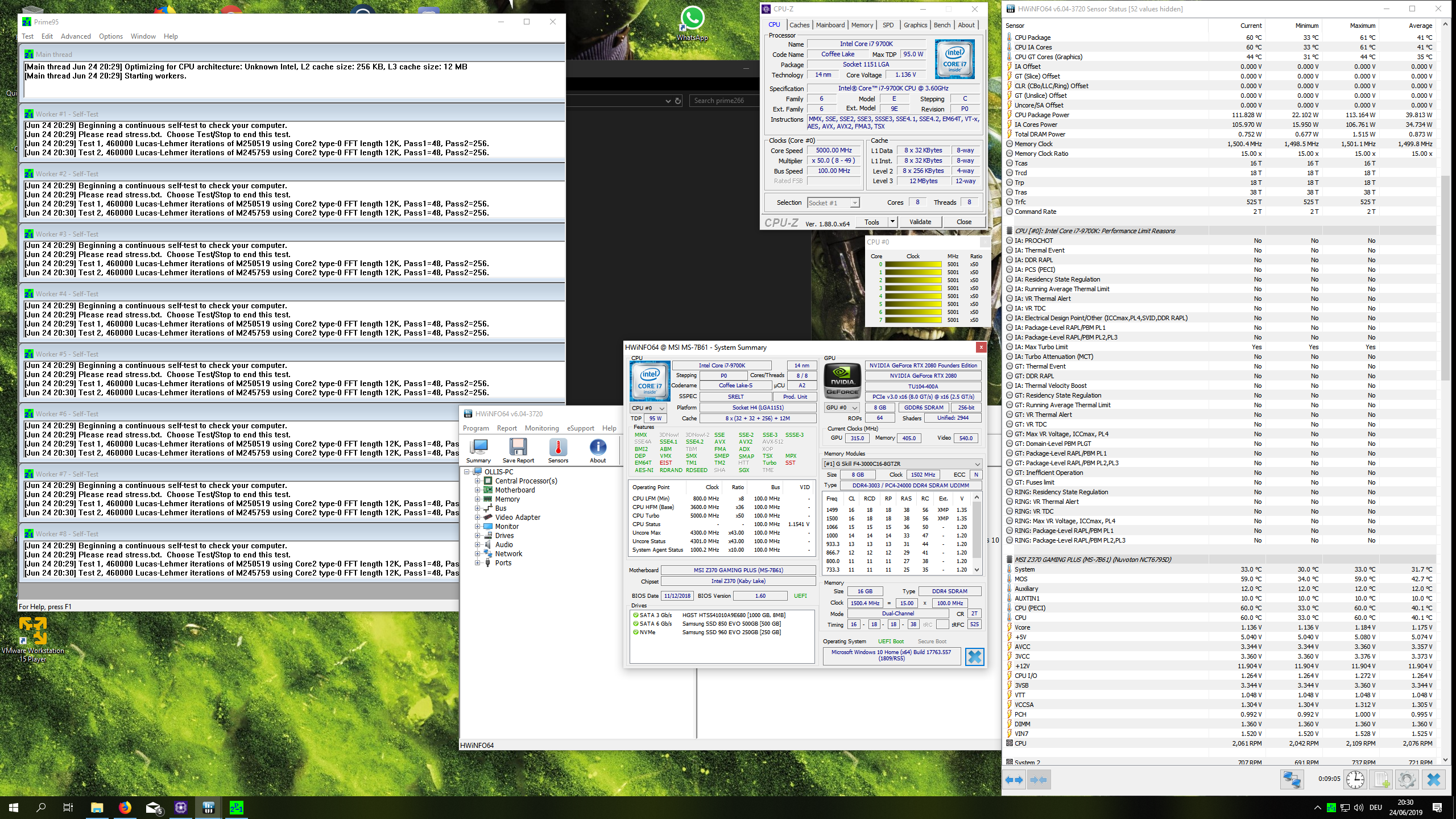Screen dimensions: 1456x819
Task: Reset timers using the clock icon
Action: coord(1355,780)
